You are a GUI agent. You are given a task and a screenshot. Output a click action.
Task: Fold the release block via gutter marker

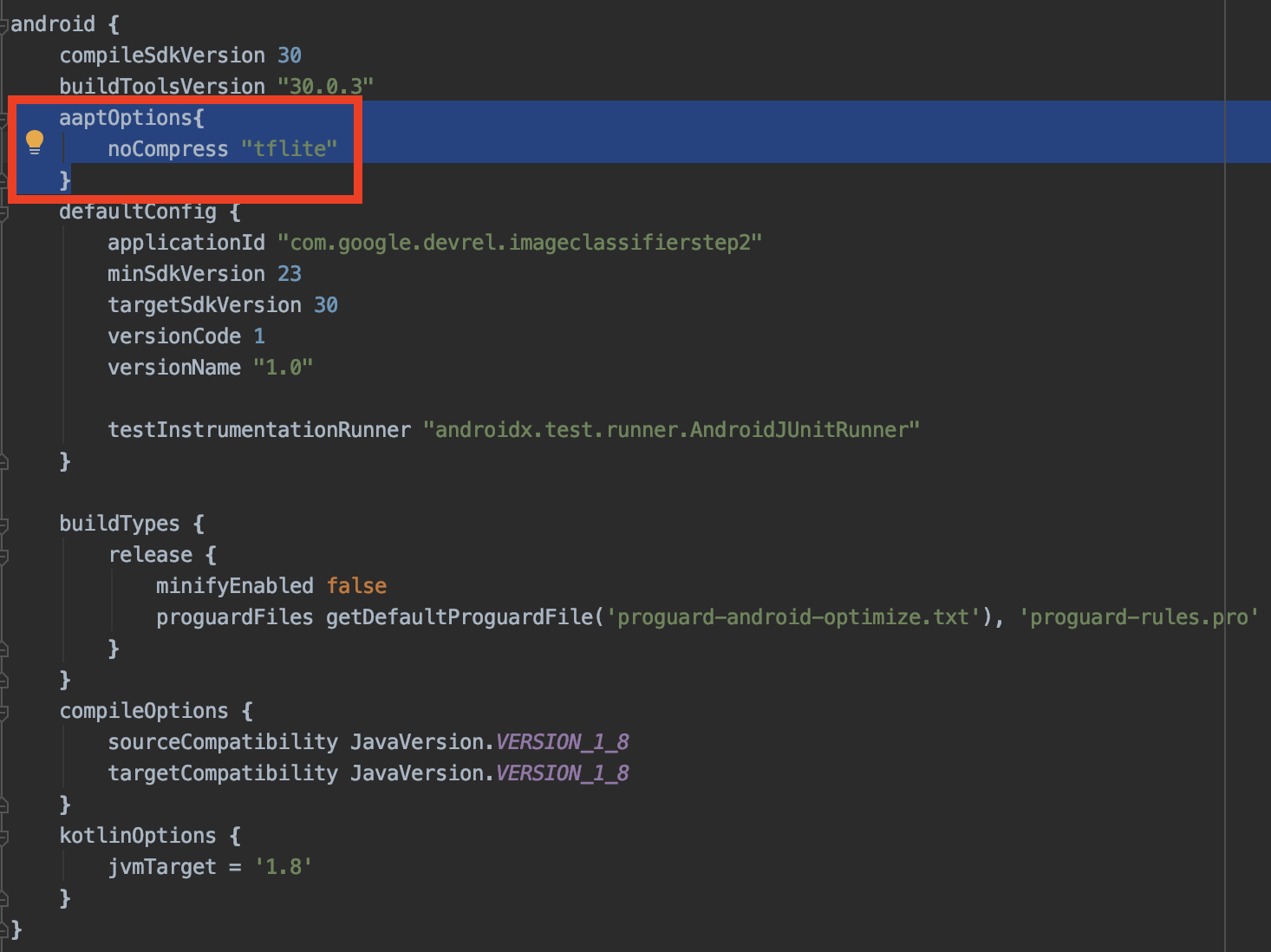click(x=3, y=556)
